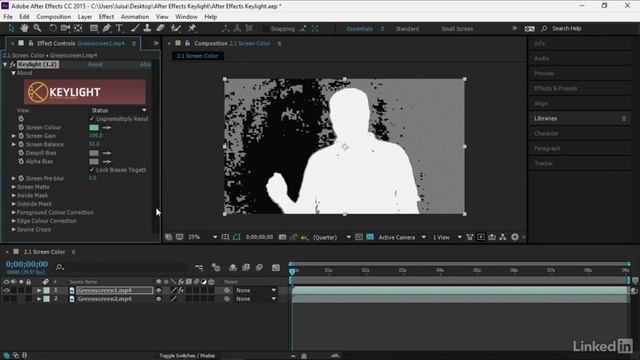Select the Eraser tool
The image size is (640, 360).
(160, 28)
